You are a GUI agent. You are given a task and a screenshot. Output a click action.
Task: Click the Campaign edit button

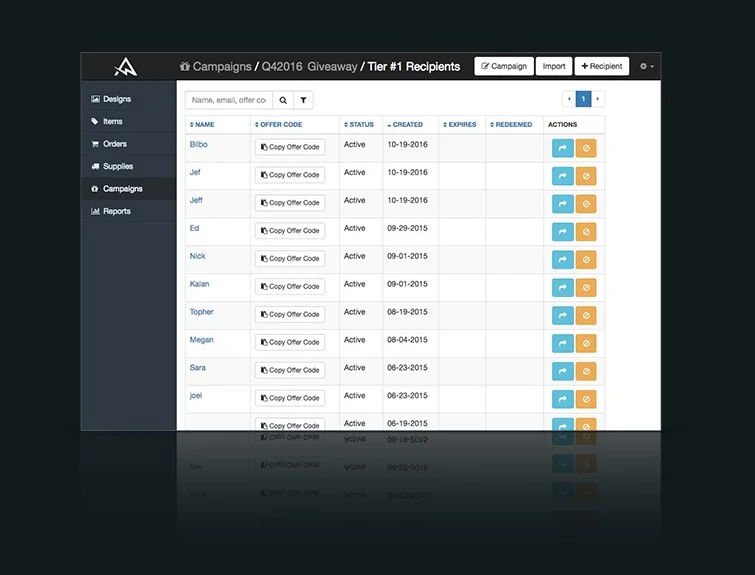point(504,66)
